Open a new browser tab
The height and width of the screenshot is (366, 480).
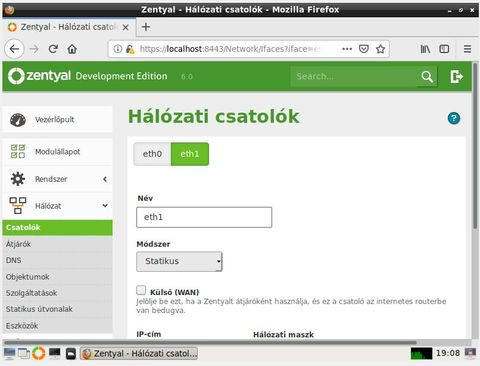click(x=146, y=27)
